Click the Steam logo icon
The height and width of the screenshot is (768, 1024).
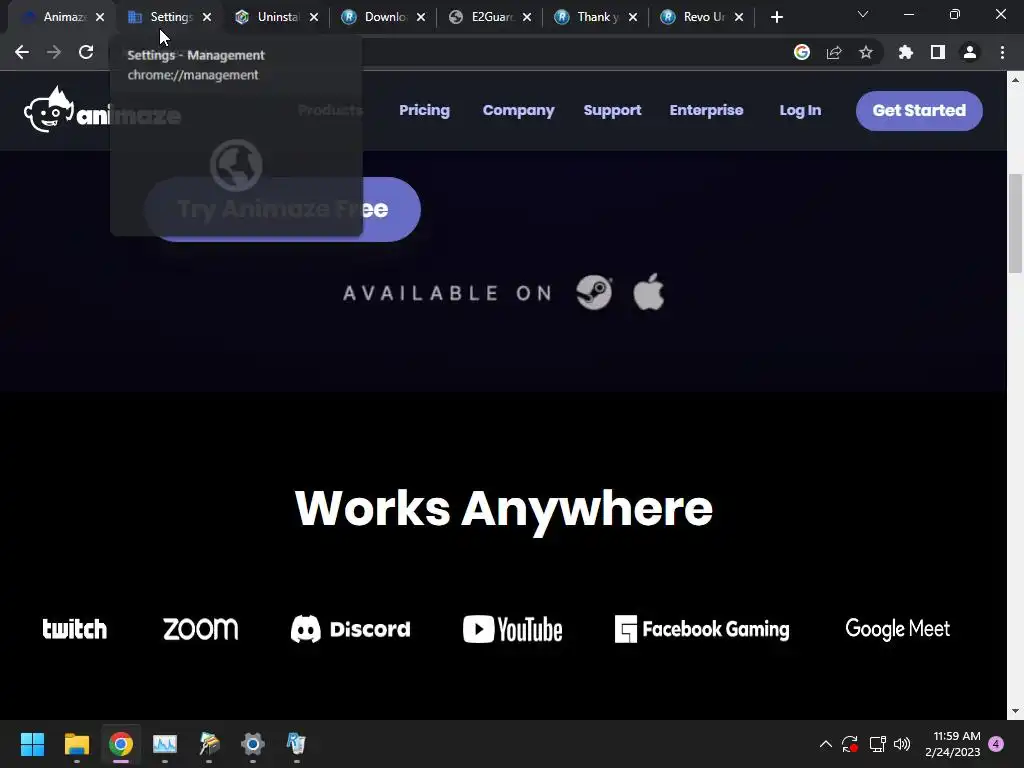click(x=594, y=293)
